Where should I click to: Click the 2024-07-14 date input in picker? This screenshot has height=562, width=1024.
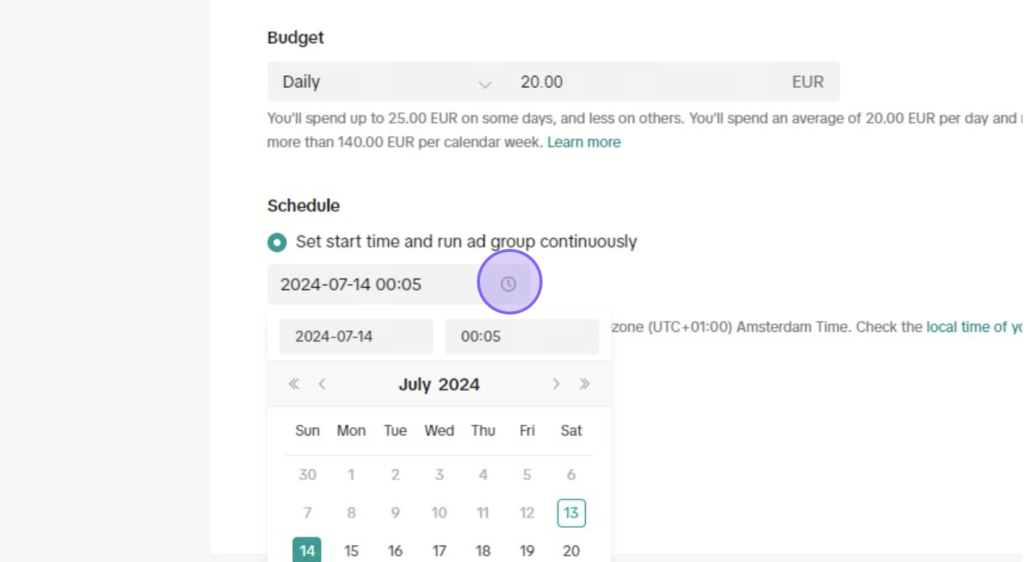(356, 336)
